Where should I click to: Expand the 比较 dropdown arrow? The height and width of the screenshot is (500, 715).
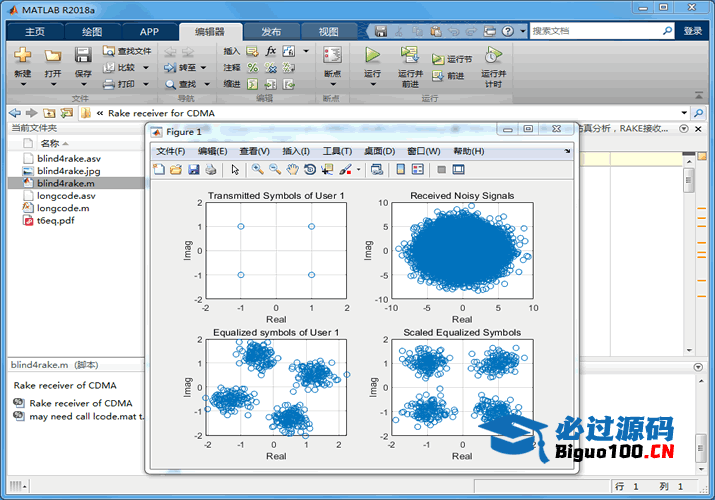pos(146,67)
